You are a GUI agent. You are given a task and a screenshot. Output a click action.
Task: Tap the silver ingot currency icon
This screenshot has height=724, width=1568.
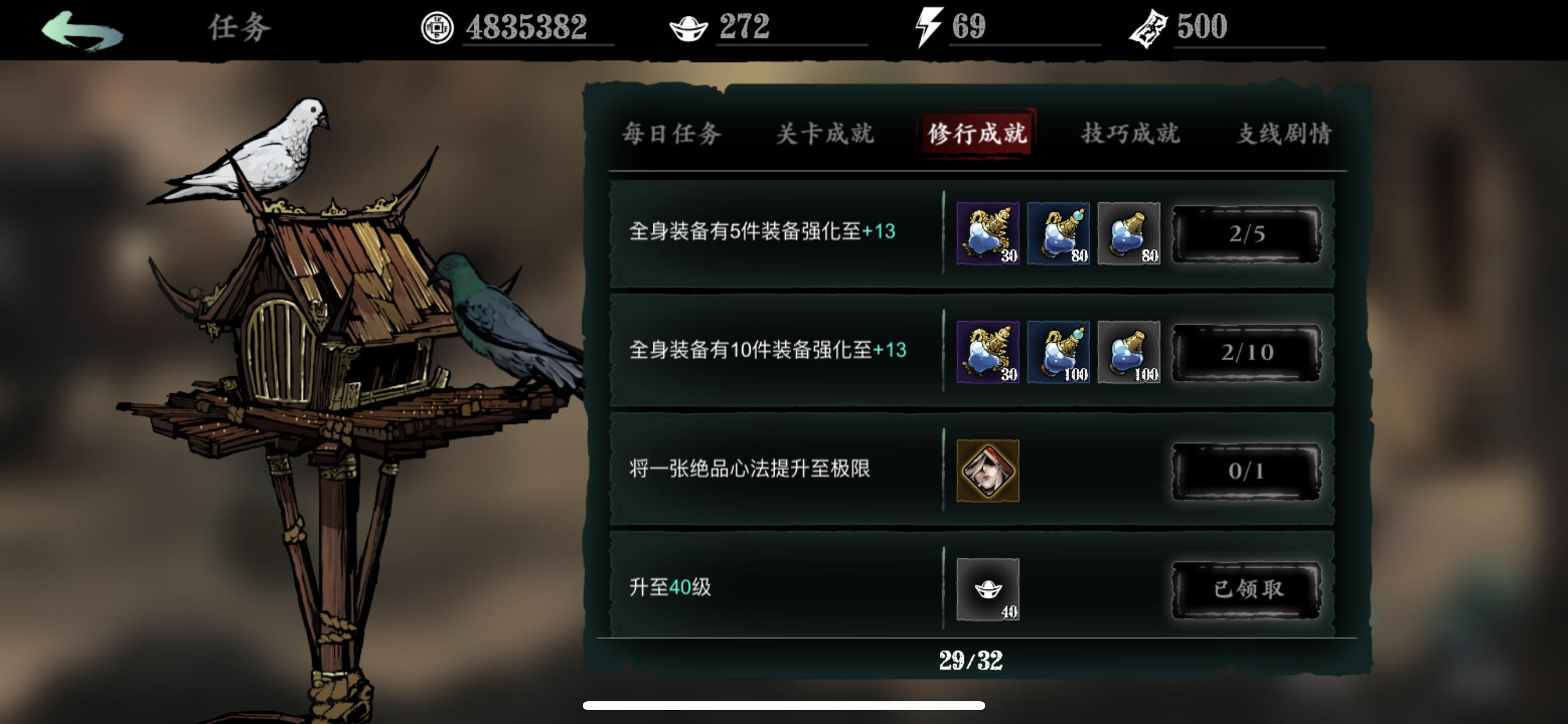688,29
